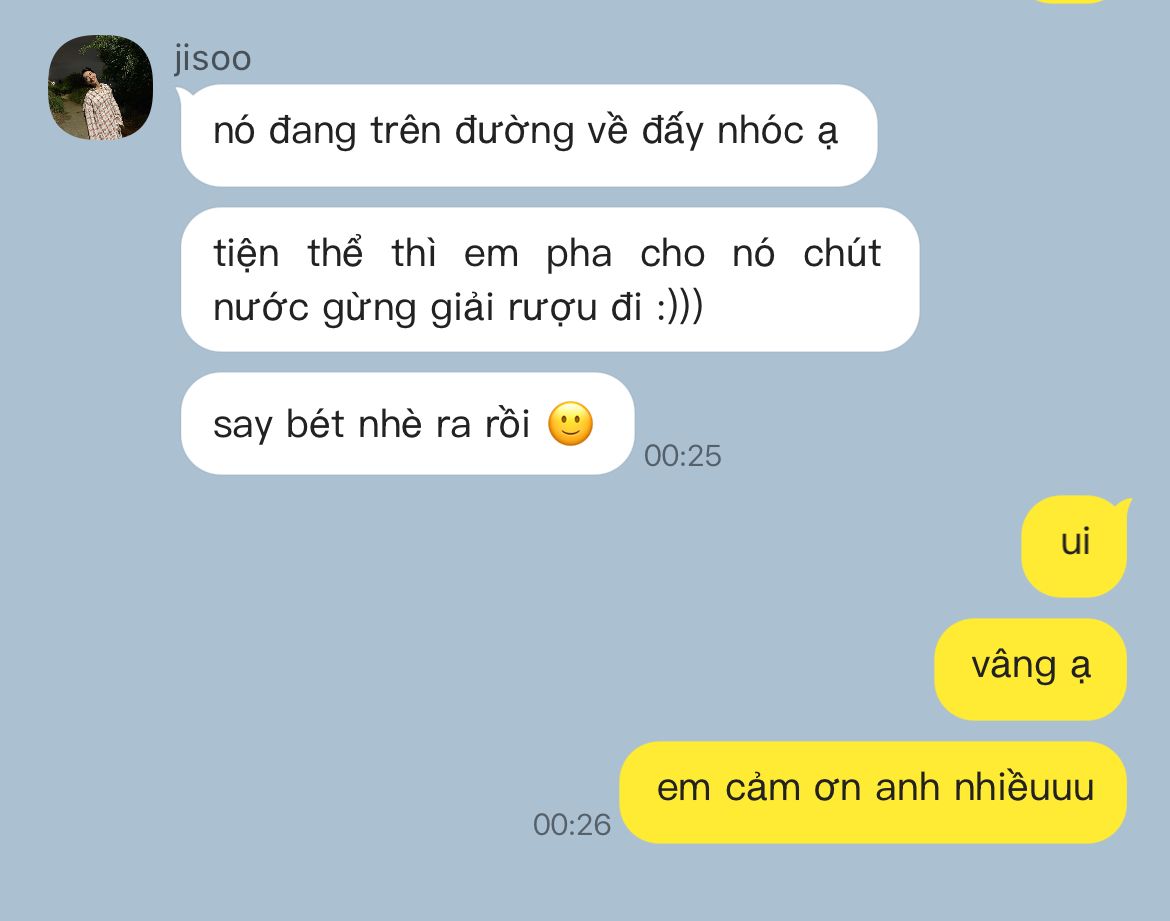Image resolution: width=1170 pixels, height=921 pixels.
Task: Click the :))) emoticon text
Action: pyautogui.click(x=680, y=307)
